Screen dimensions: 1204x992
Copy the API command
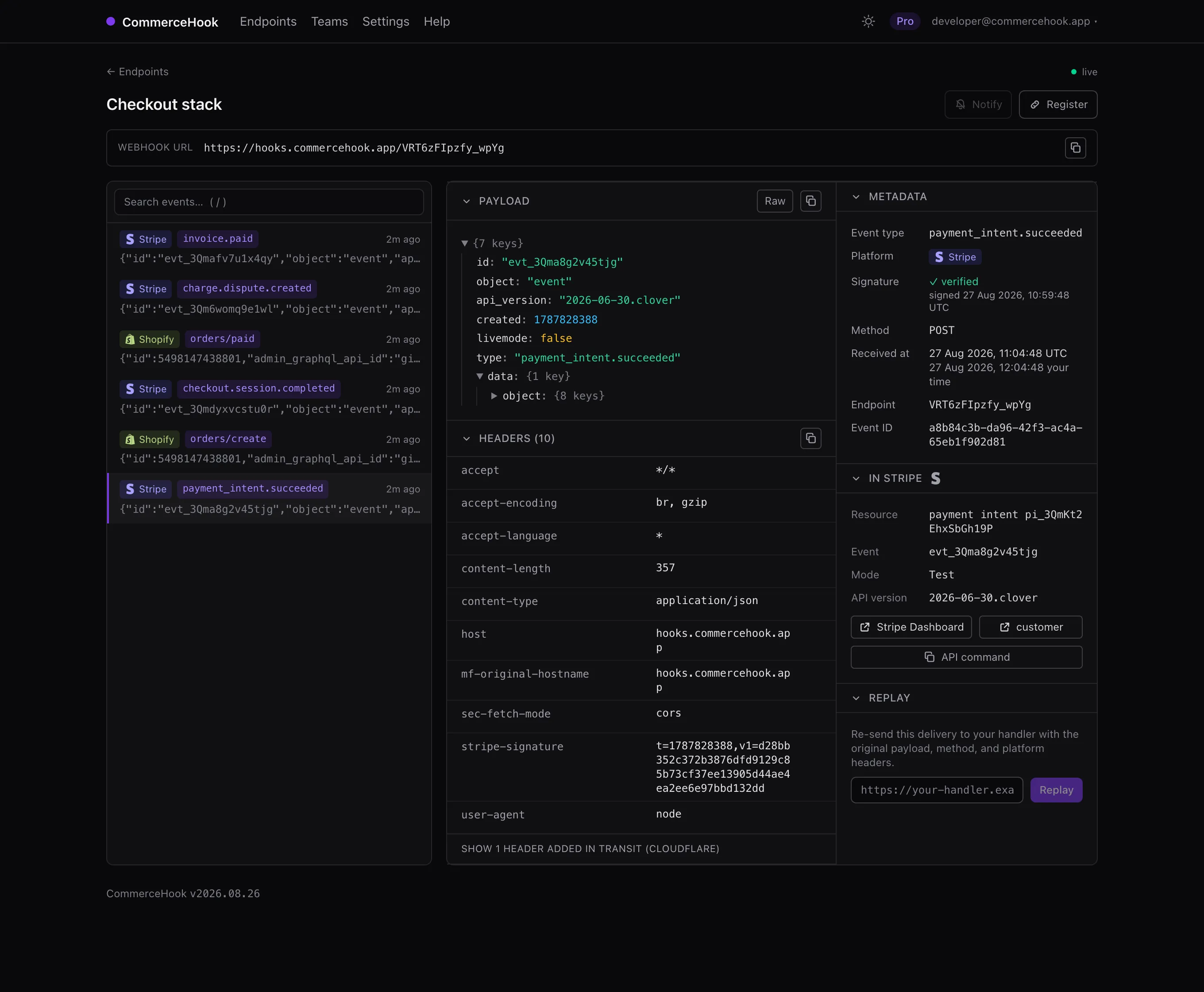(966, 657)
